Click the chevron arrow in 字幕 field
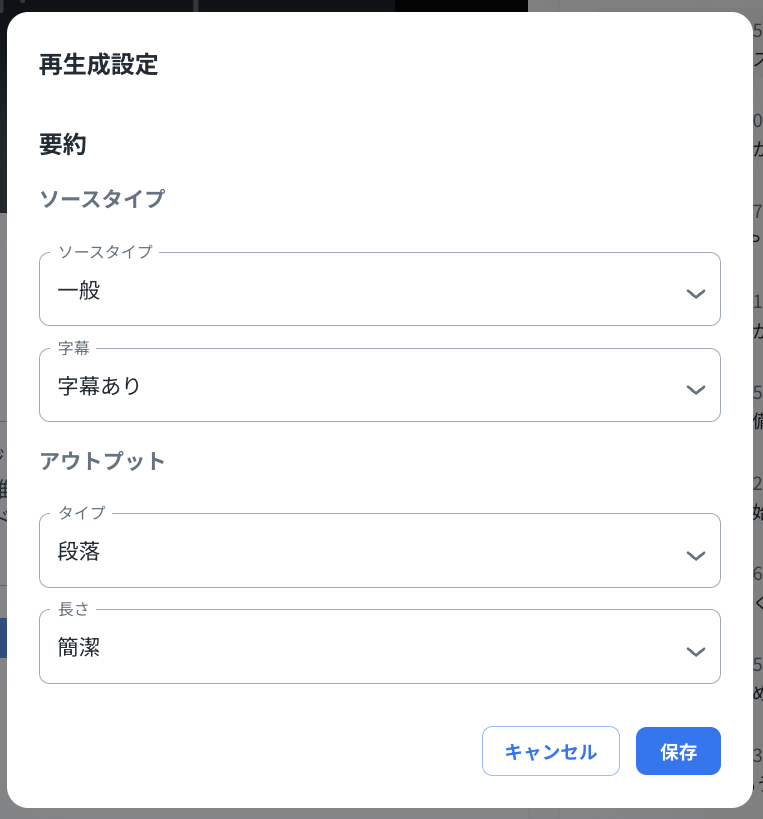The width and height of the screenshot is (763, 819). point(696,390)
